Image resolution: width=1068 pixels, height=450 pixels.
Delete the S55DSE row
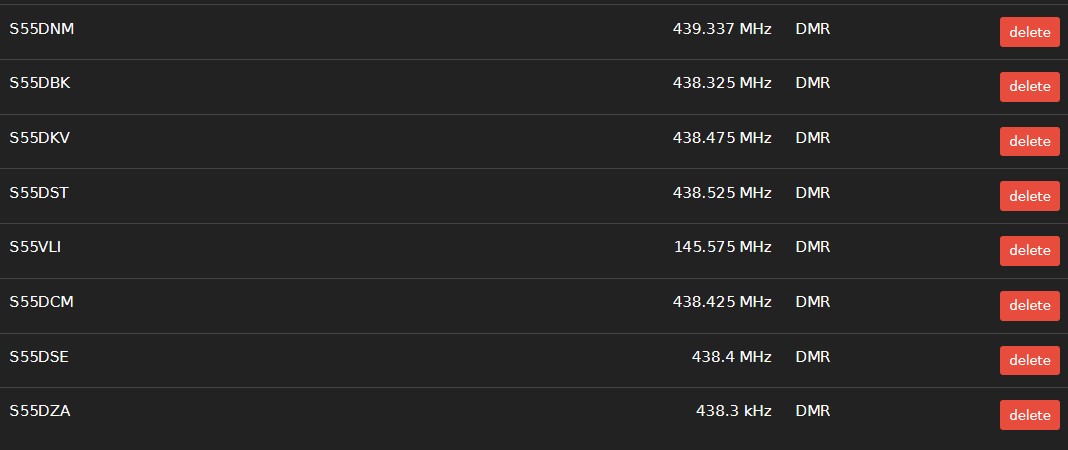tap(1029, 360)
